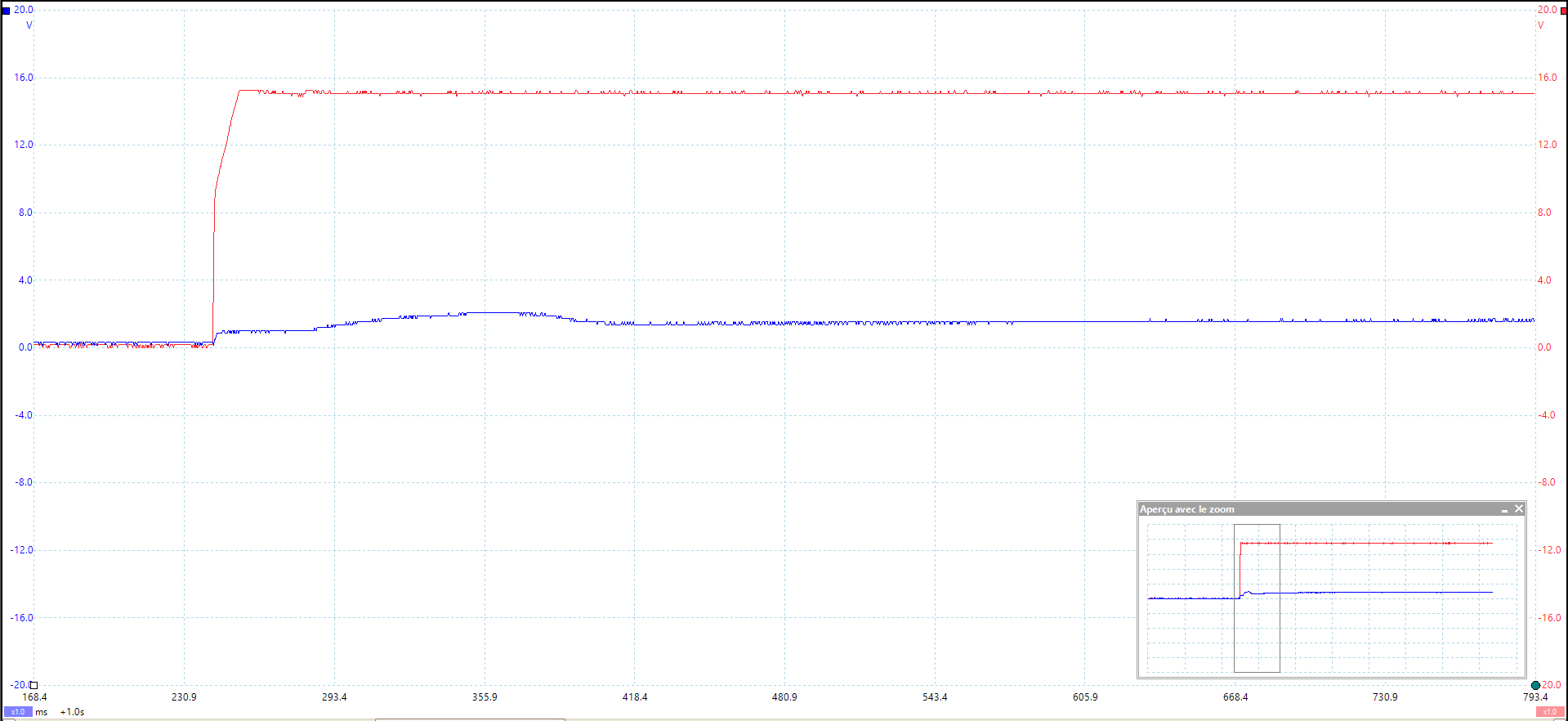1568x721 pixels.
Task: Click the 168.4 time axis label
Action: [x=34, y=697]
